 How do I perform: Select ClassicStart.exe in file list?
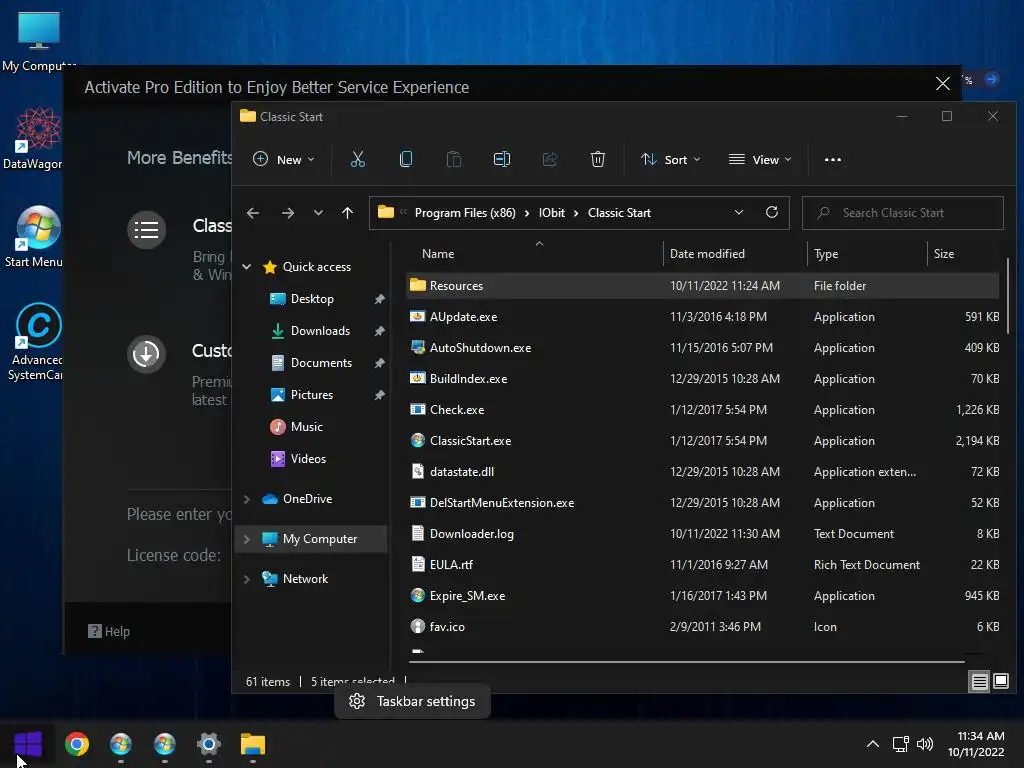(x=703, y=441)
